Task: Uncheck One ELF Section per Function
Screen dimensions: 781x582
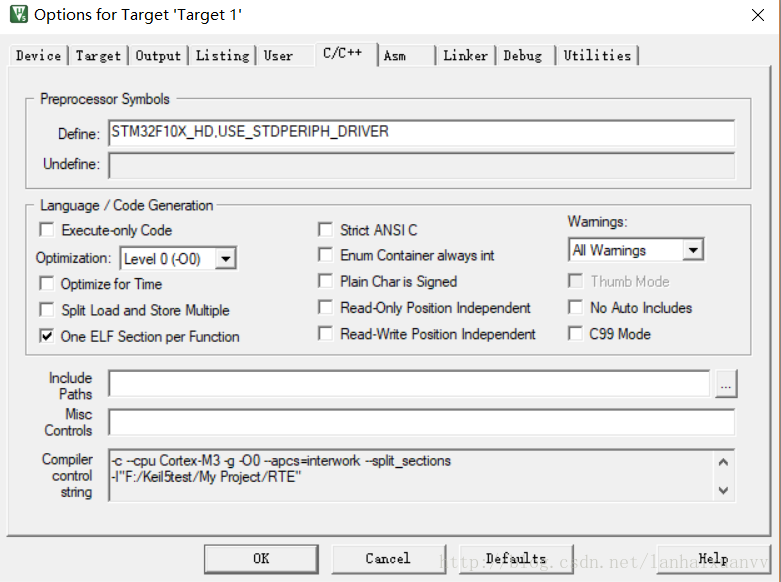Action: click(x=47, y=336)
